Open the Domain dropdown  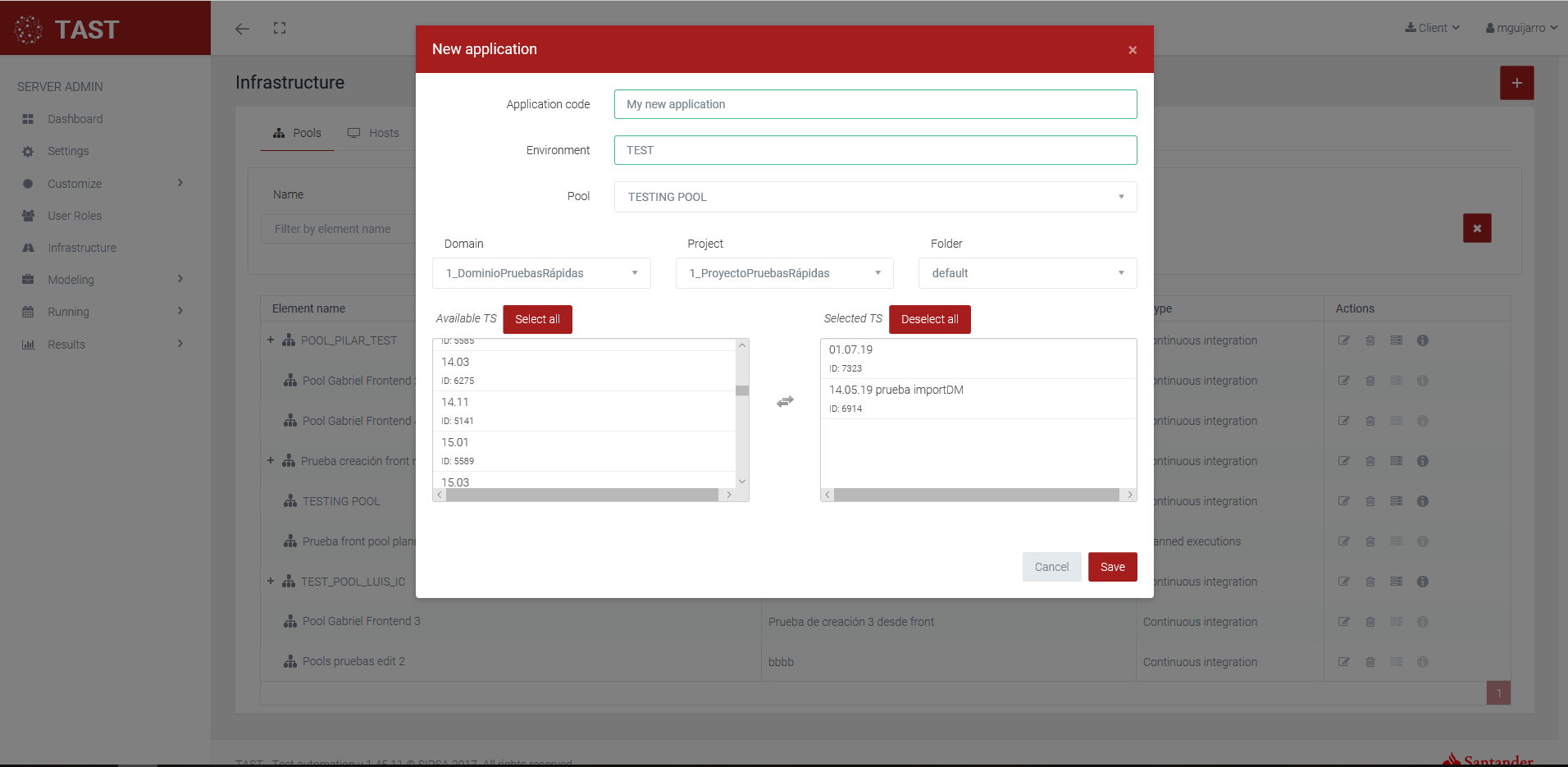click(540, 273)
